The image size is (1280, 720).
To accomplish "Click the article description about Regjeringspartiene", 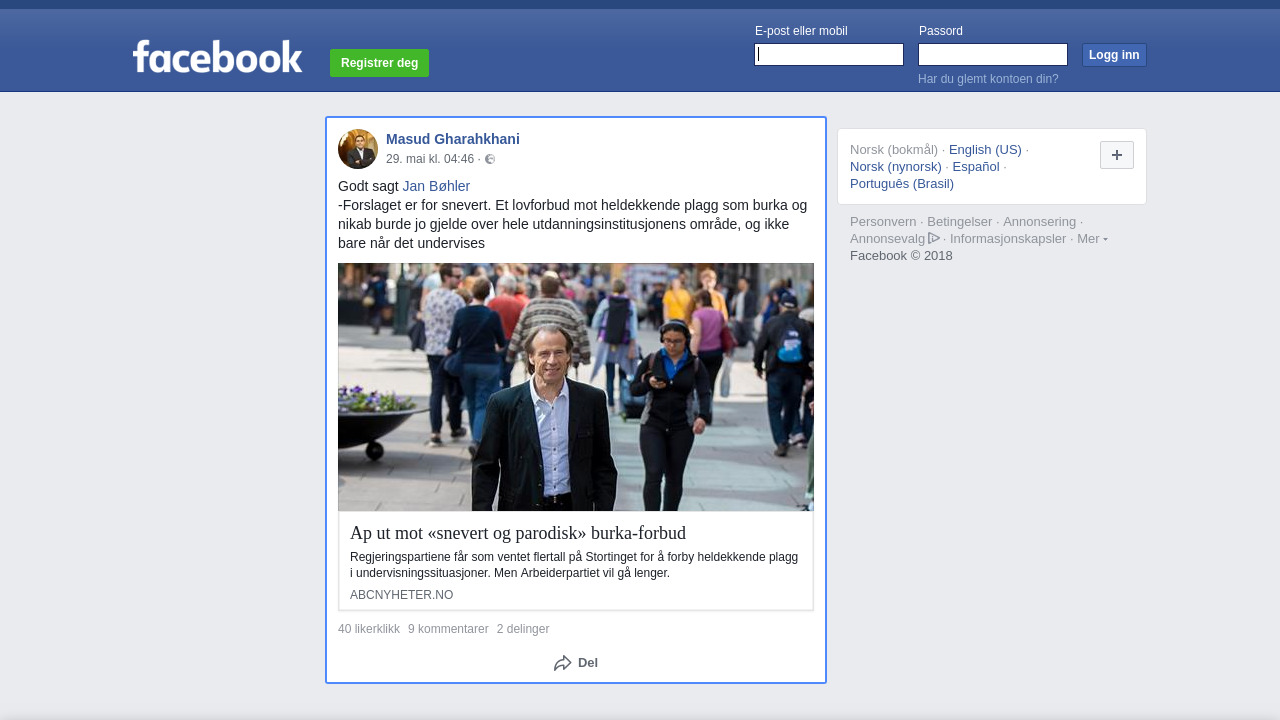I will [574, 565].
